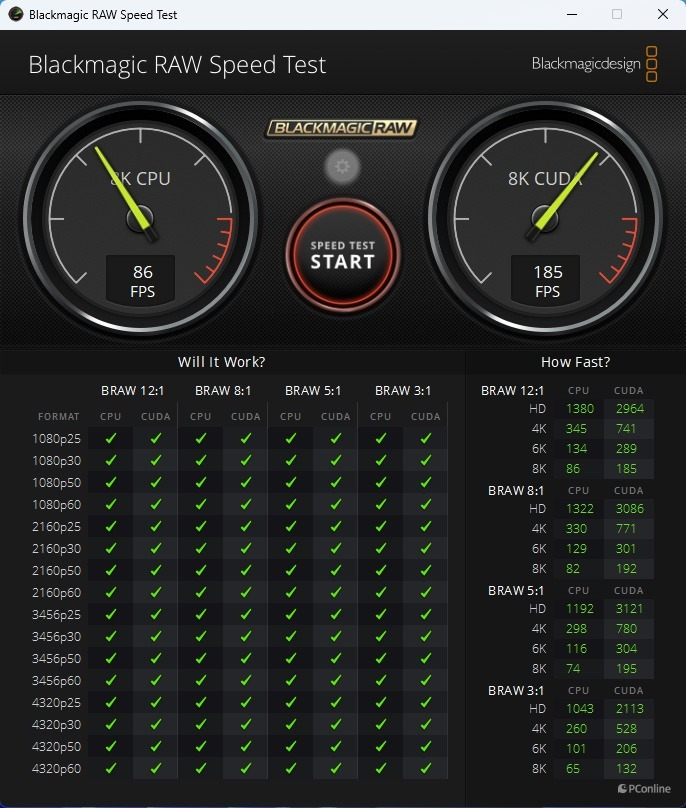Click 4320p30 BRAW 8:1 CPU checkmark
This screenshot has height=808, width=686.
pos(201,725)
